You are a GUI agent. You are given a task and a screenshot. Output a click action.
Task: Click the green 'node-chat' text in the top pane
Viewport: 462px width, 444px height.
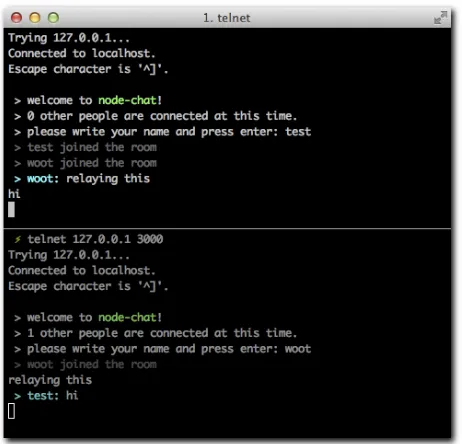(127, 100)
